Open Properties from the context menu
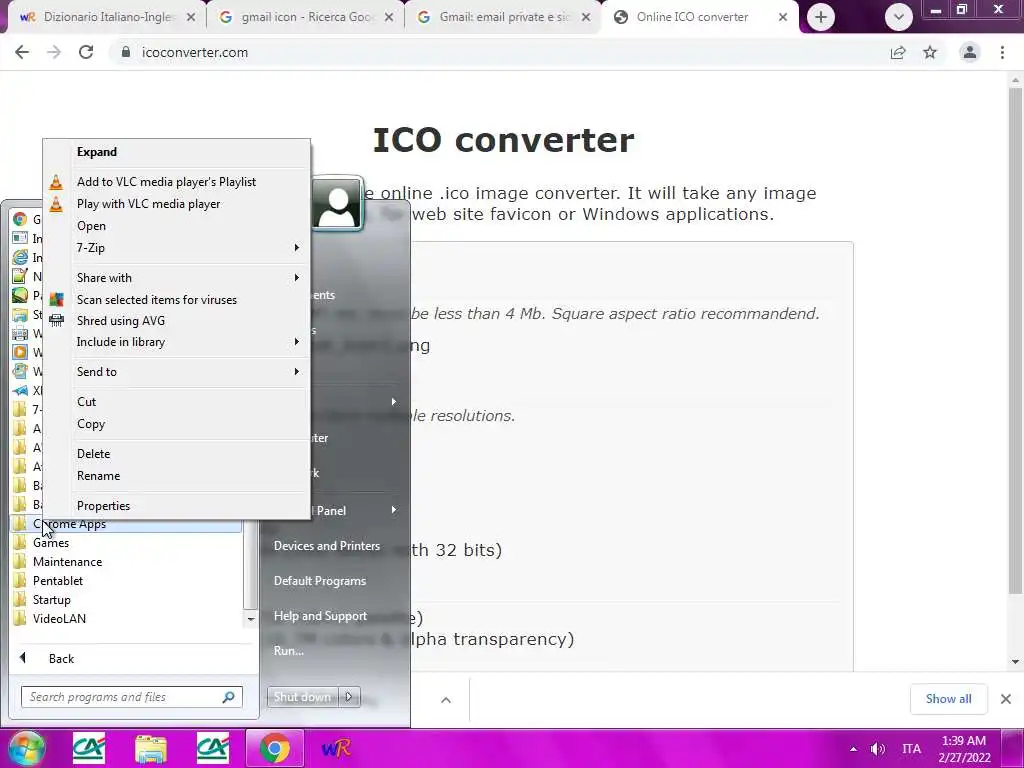This screenshot has height=768, width=1024. pyautogui.click(x=103, y=506)
